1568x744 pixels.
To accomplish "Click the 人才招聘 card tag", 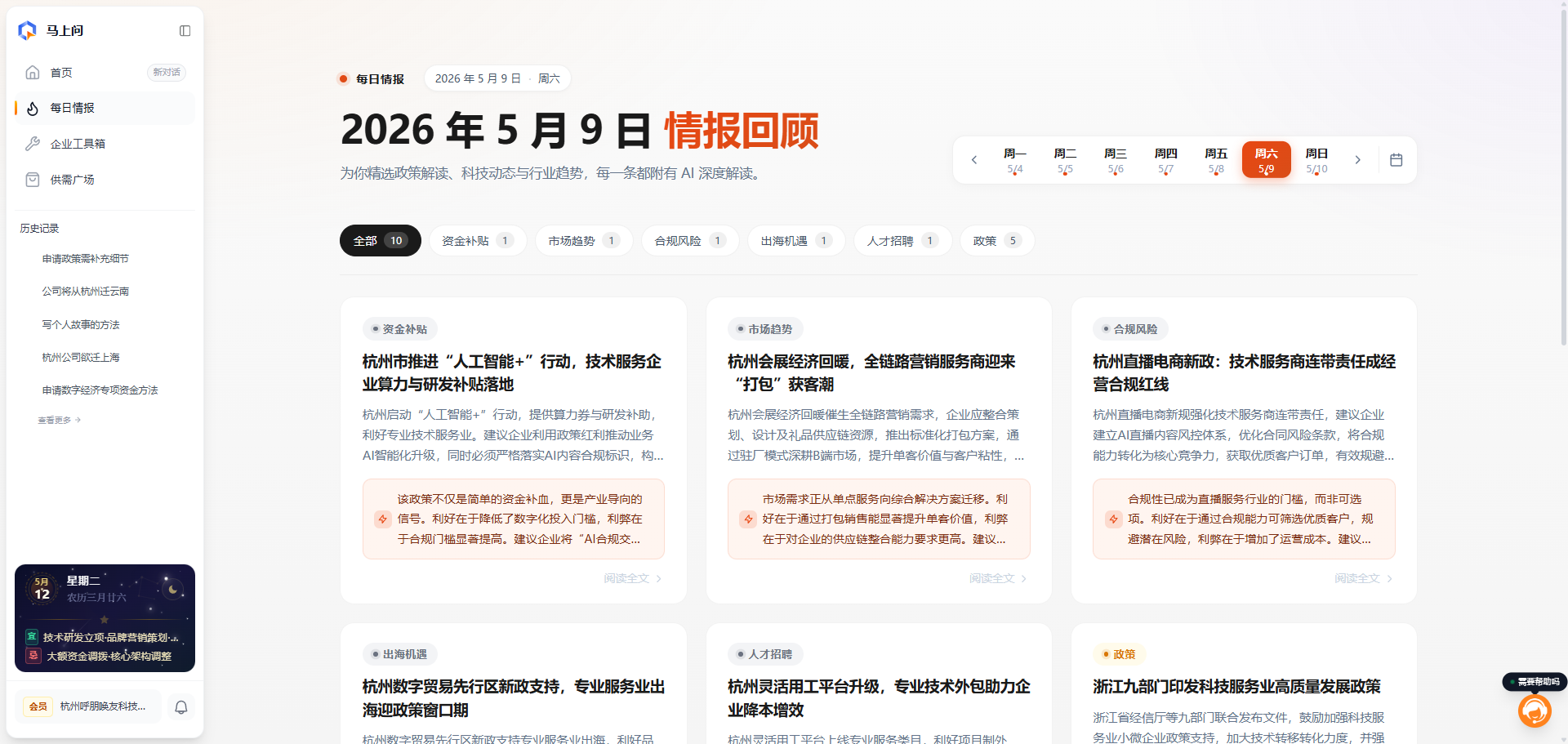I will click(765, 654).
